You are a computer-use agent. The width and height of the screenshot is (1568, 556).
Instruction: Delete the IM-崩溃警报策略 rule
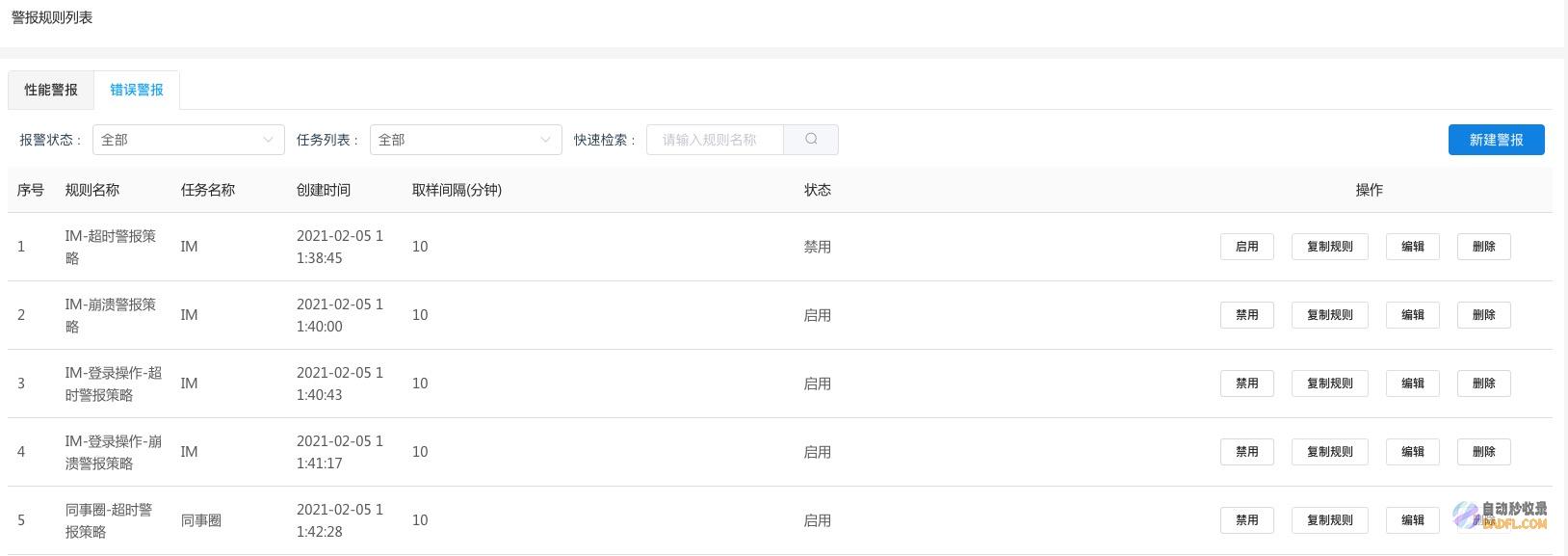click(1483, 315)
